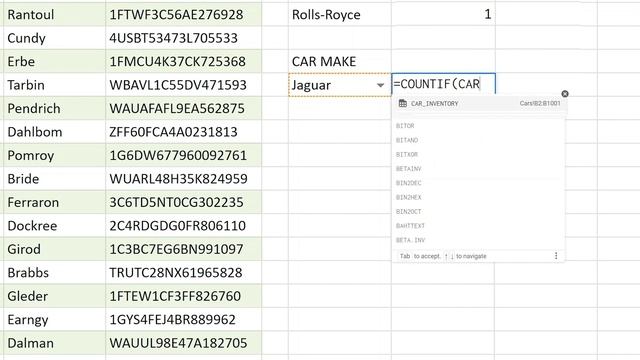640x360 pixels.
Task: Select the Ferraron name cell
Action: pyautogui.click(x=54, y=202)
